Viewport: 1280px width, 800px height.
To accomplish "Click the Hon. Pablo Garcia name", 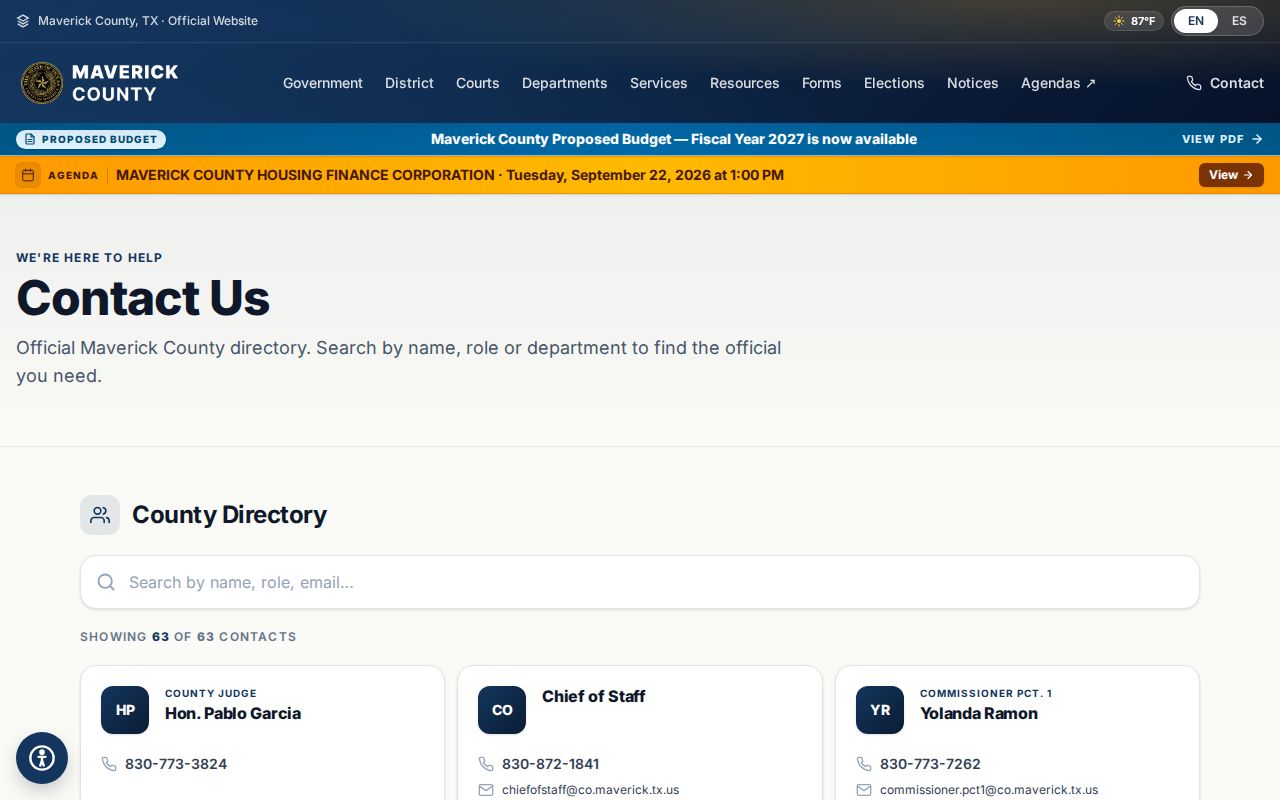I will click(x=233, y=713).
